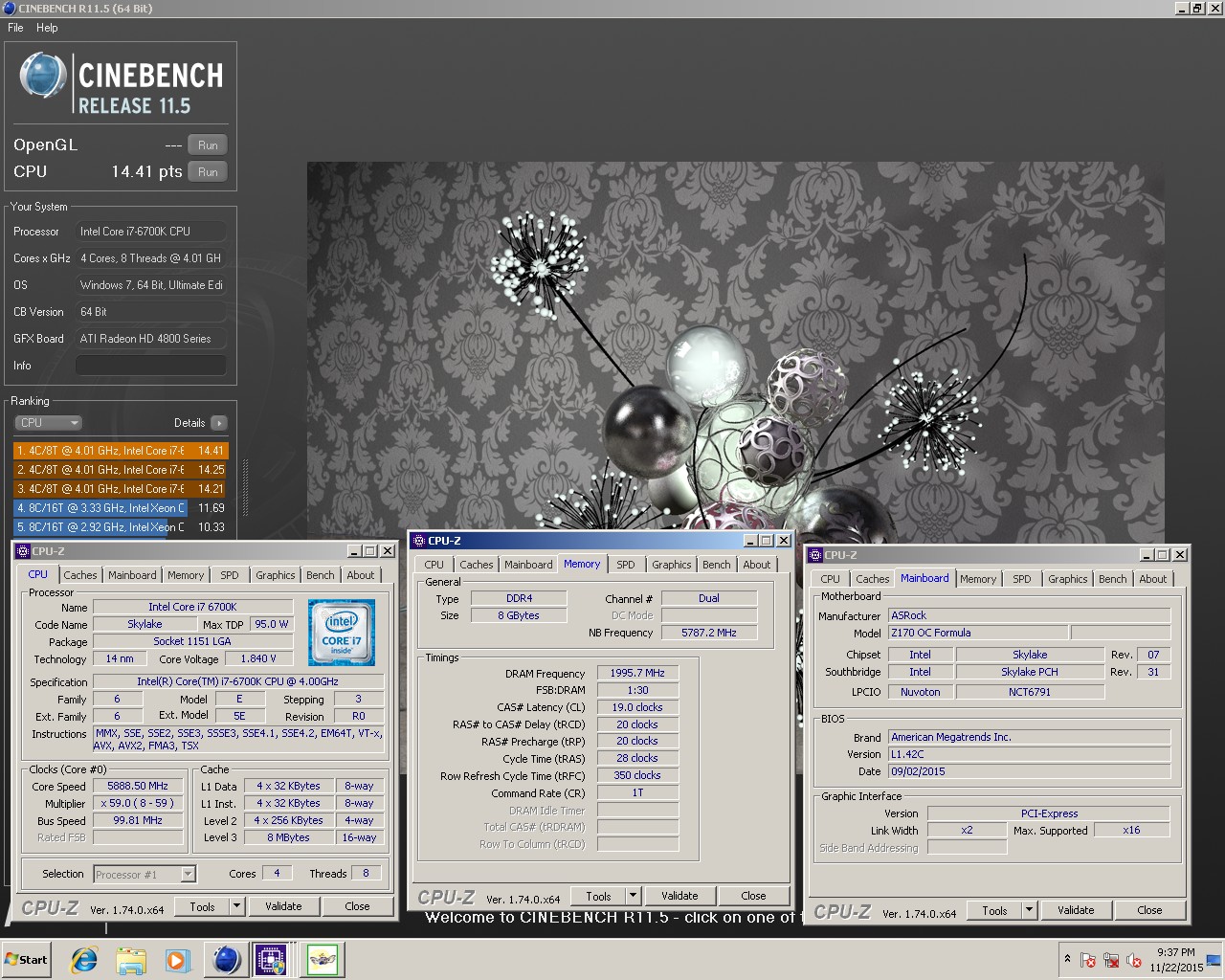1225x980 pixels.
Task: Open the File menu in Cinebench
Action: coord(15,28)
